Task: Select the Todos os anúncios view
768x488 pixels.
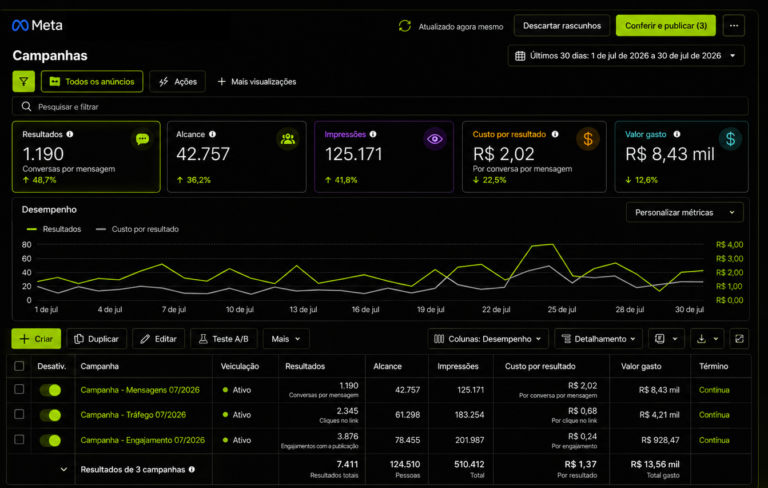Action: 92,81
